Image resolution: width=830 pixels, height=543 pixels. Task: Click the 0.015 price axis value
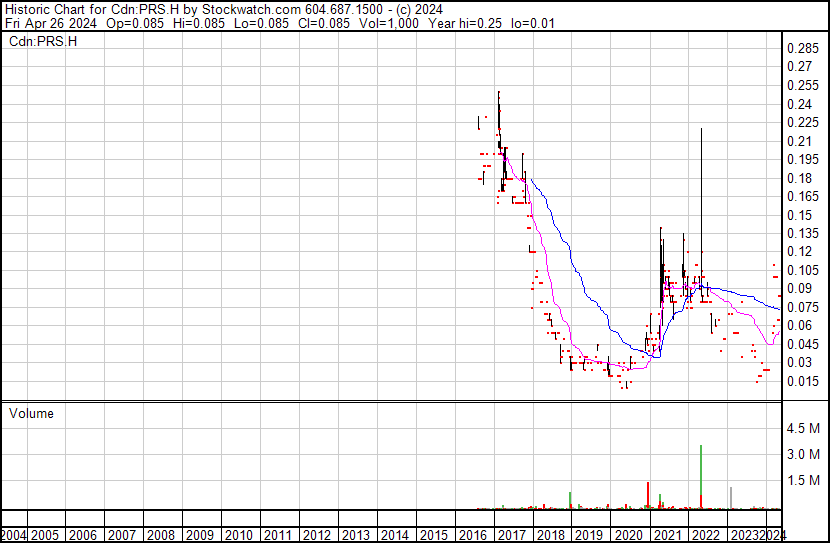click(803, 381)
